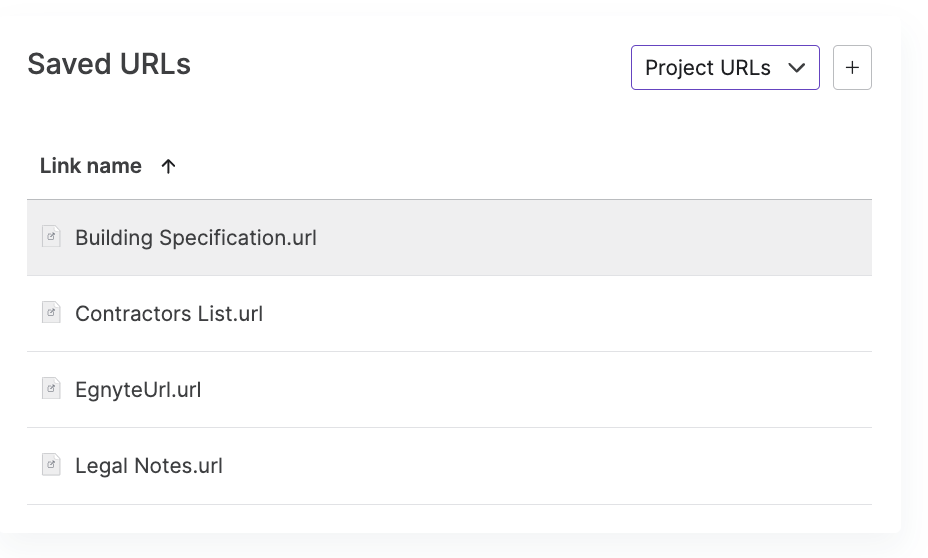Click the Legal Notes.url file icon
The height and width of the screenshot is (558, 928).
point(51,464)
